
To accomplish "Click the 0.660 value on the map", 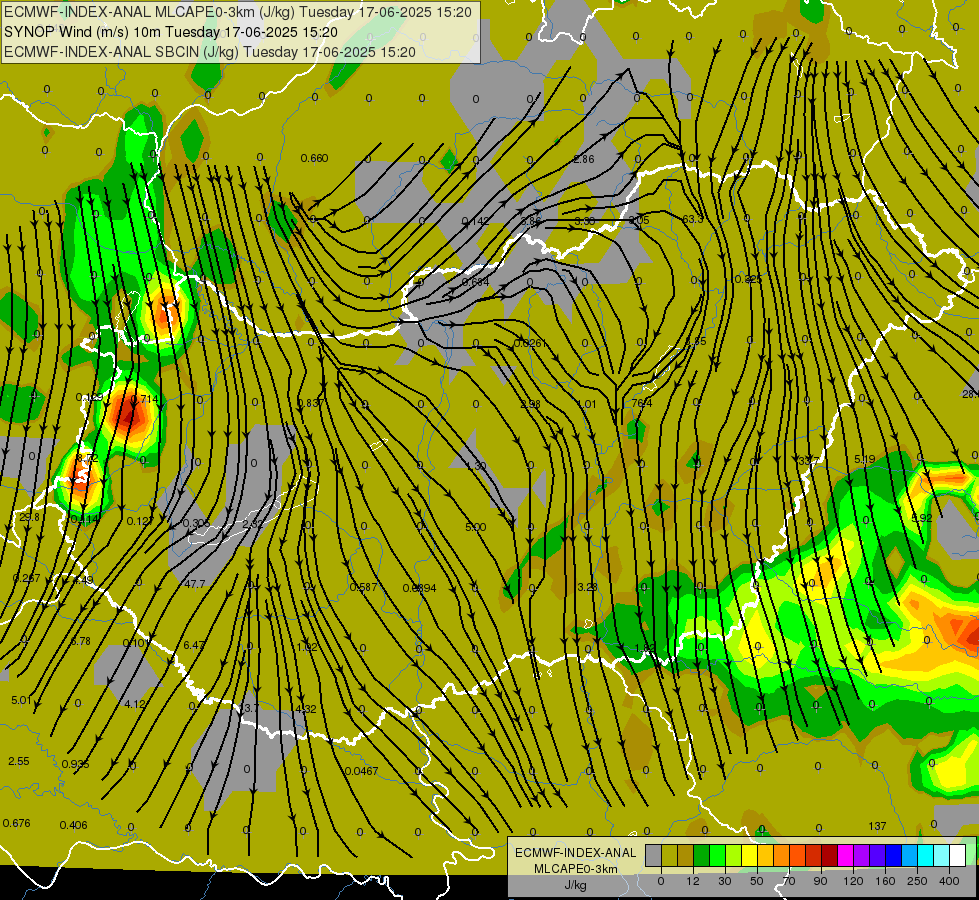I will 314,158.
